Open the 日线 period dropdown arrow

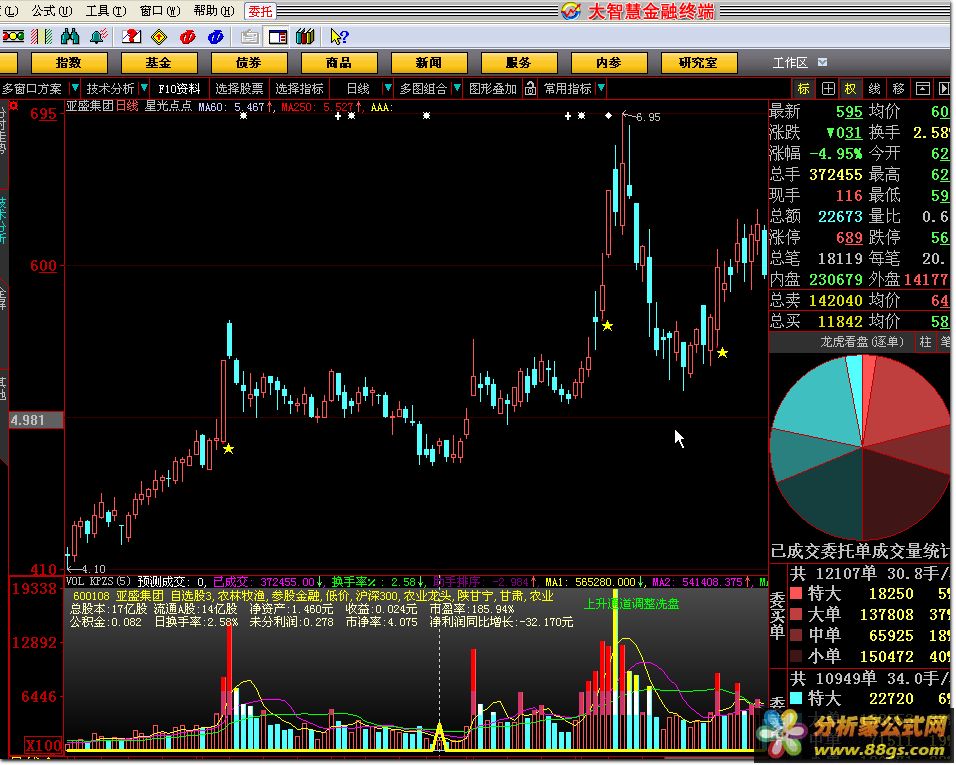pyautogui.click(x=387, y=88)
